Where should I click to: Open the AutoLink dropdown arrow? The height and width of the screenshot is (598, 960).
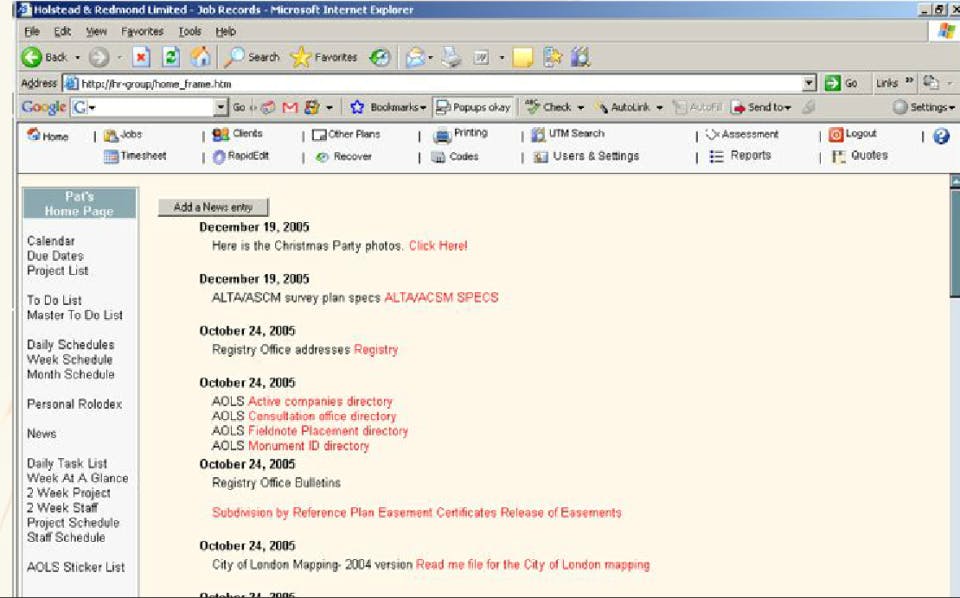659,108
